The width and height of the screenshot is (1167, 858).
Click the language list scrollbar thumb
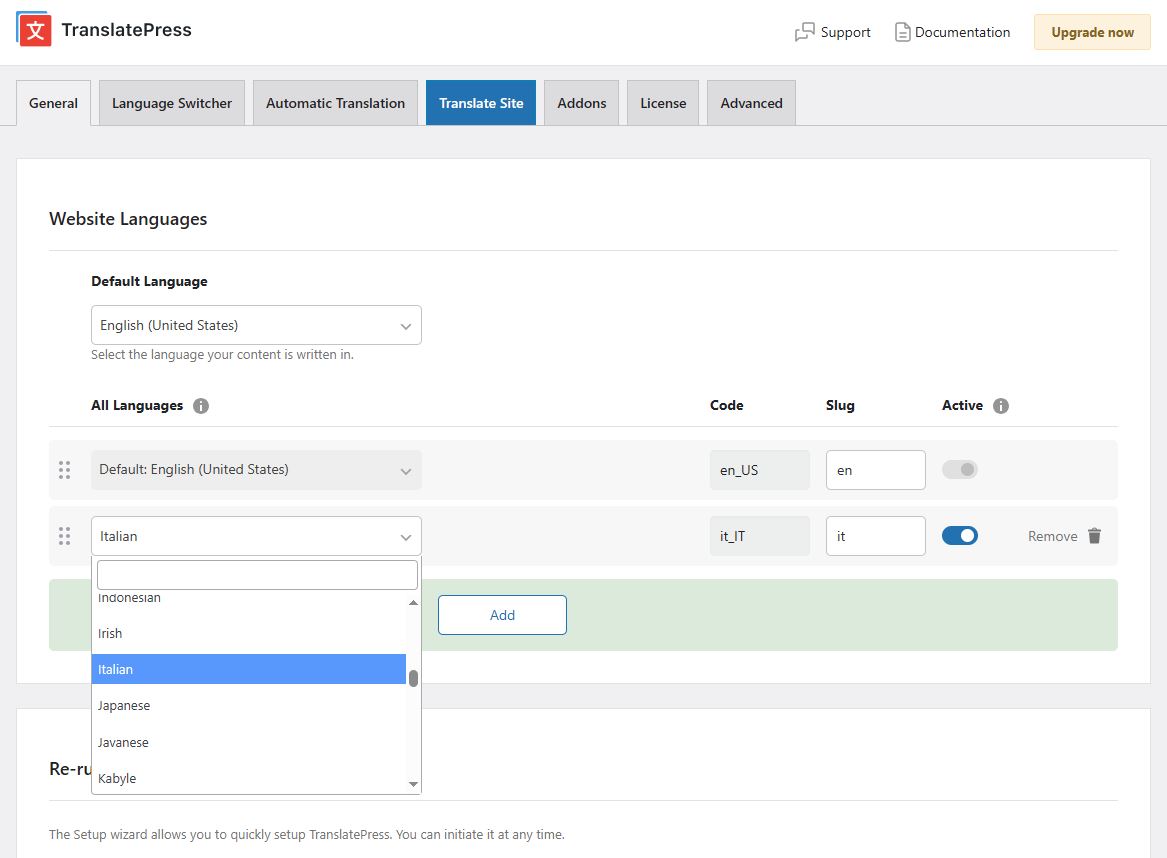pos(413,678)
